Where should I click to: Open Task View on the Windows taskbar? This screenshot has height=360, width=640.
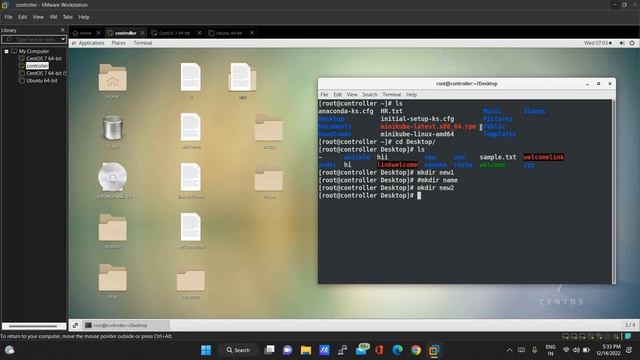[269, 350]
